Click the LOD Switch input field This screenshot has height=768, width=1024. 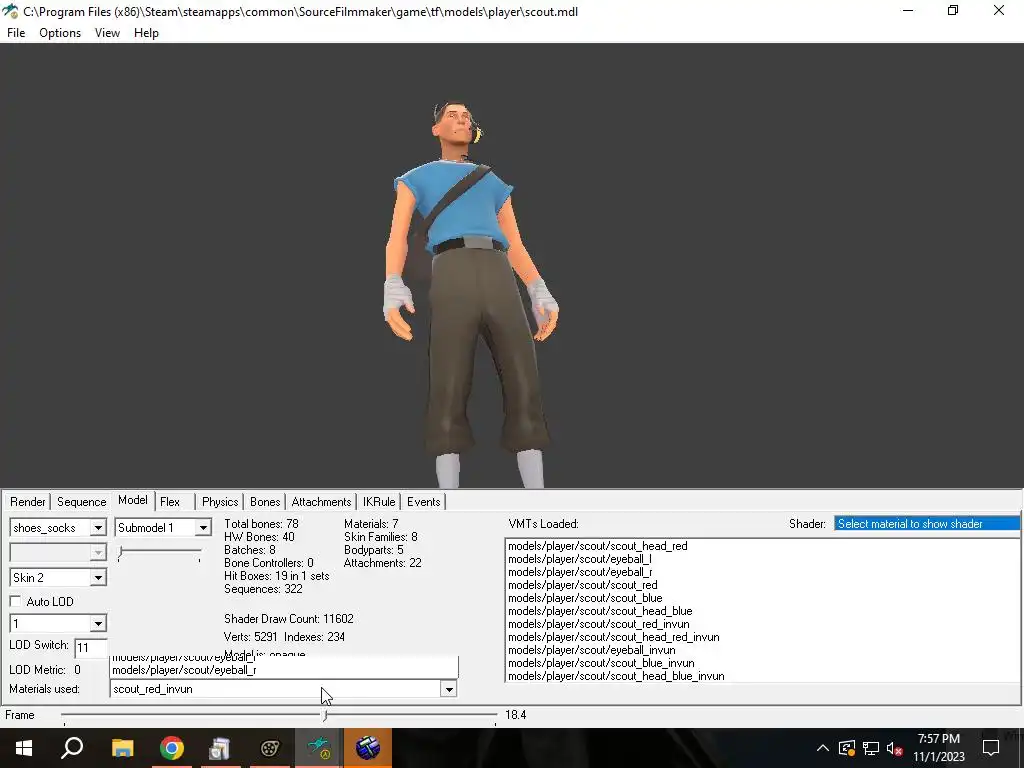91,648
